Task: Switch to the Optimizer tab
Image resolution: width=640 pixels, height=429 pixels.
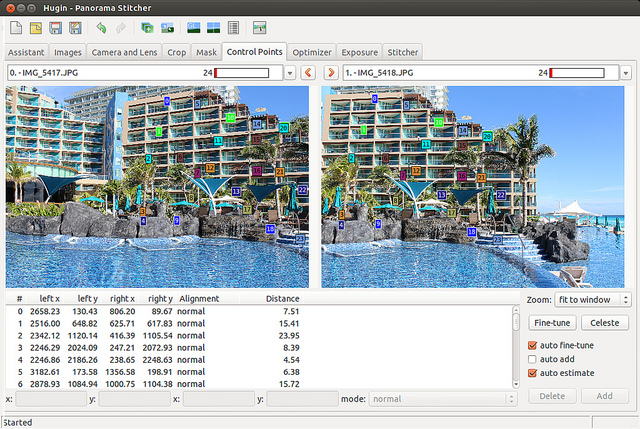Action: point(312,52)
